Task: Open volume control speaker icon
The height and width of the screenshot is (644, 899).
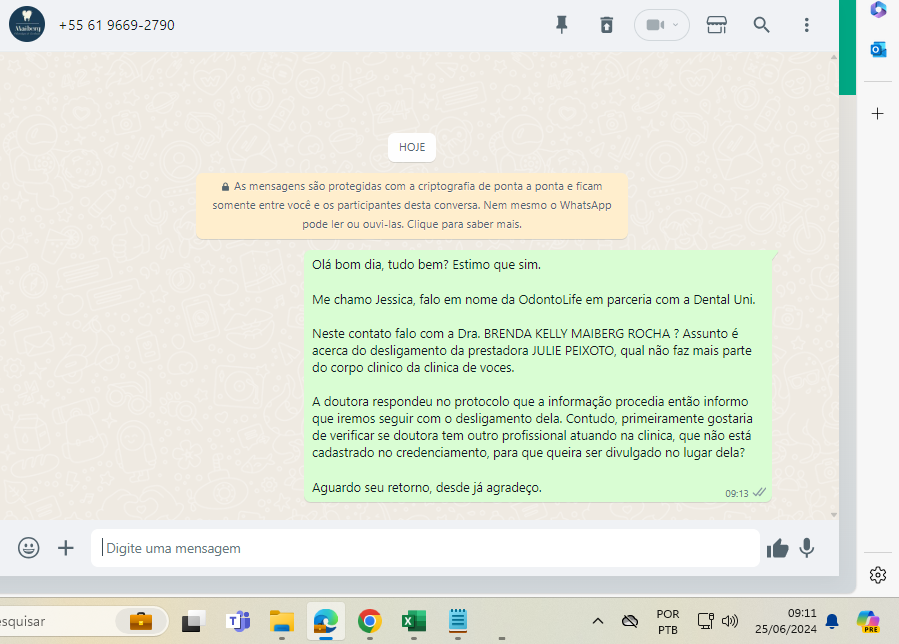Action: click(730, 621)
